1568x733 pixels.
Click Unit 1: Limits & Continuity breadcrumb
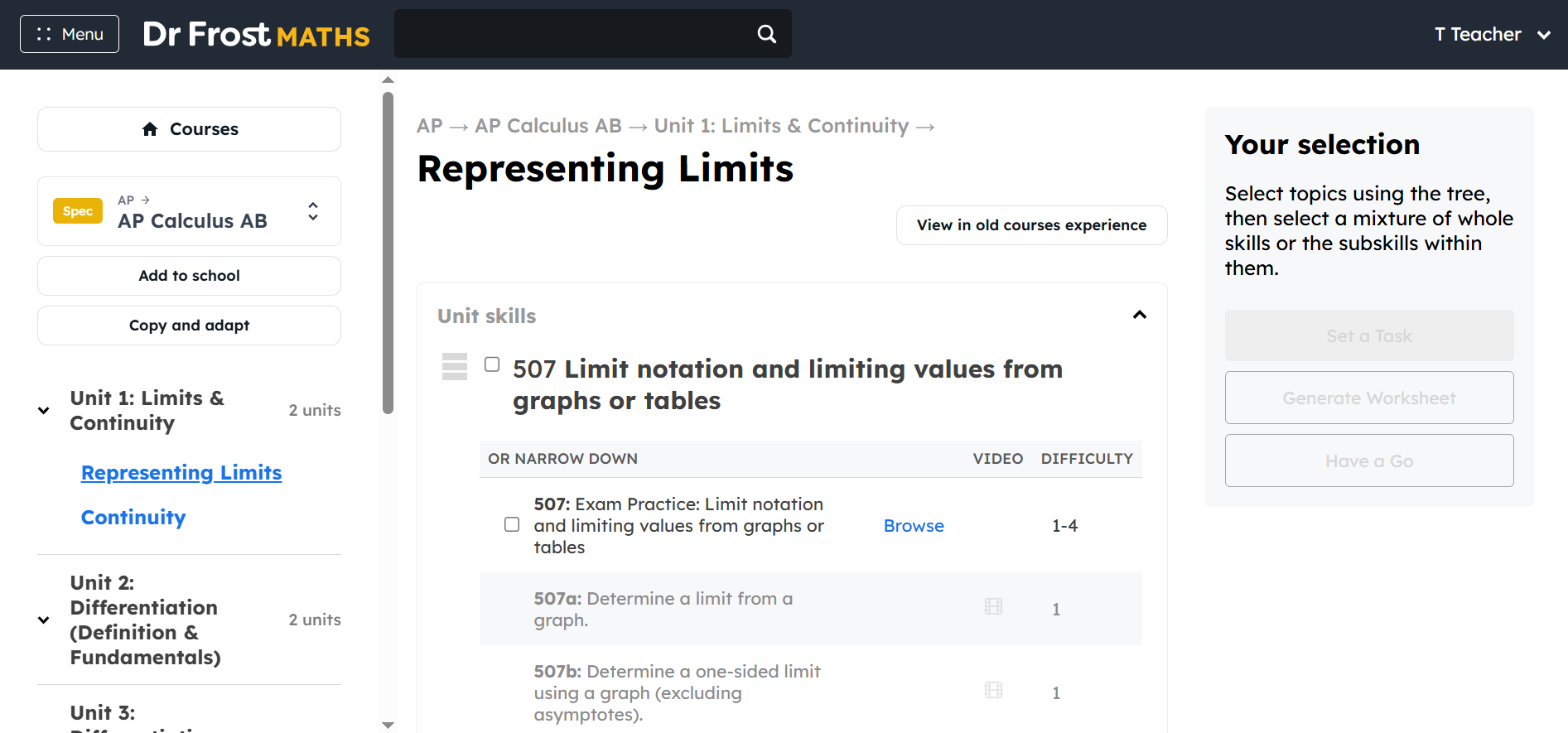[781, 126]
